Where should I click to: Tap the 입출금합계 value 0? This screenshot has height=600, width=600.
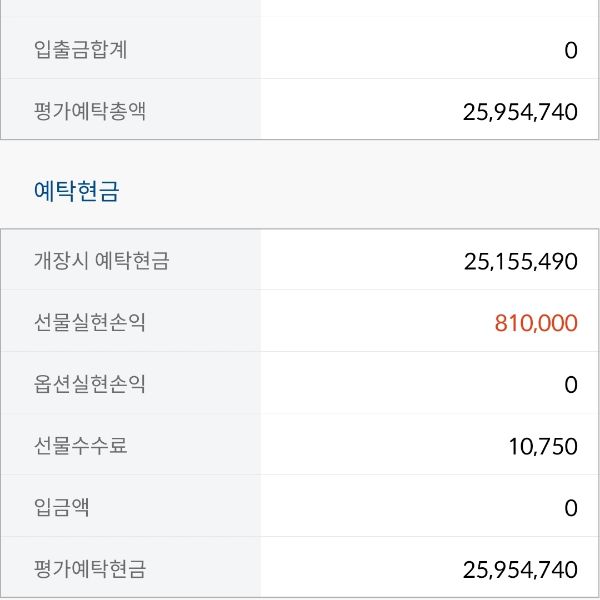[570, 50]
